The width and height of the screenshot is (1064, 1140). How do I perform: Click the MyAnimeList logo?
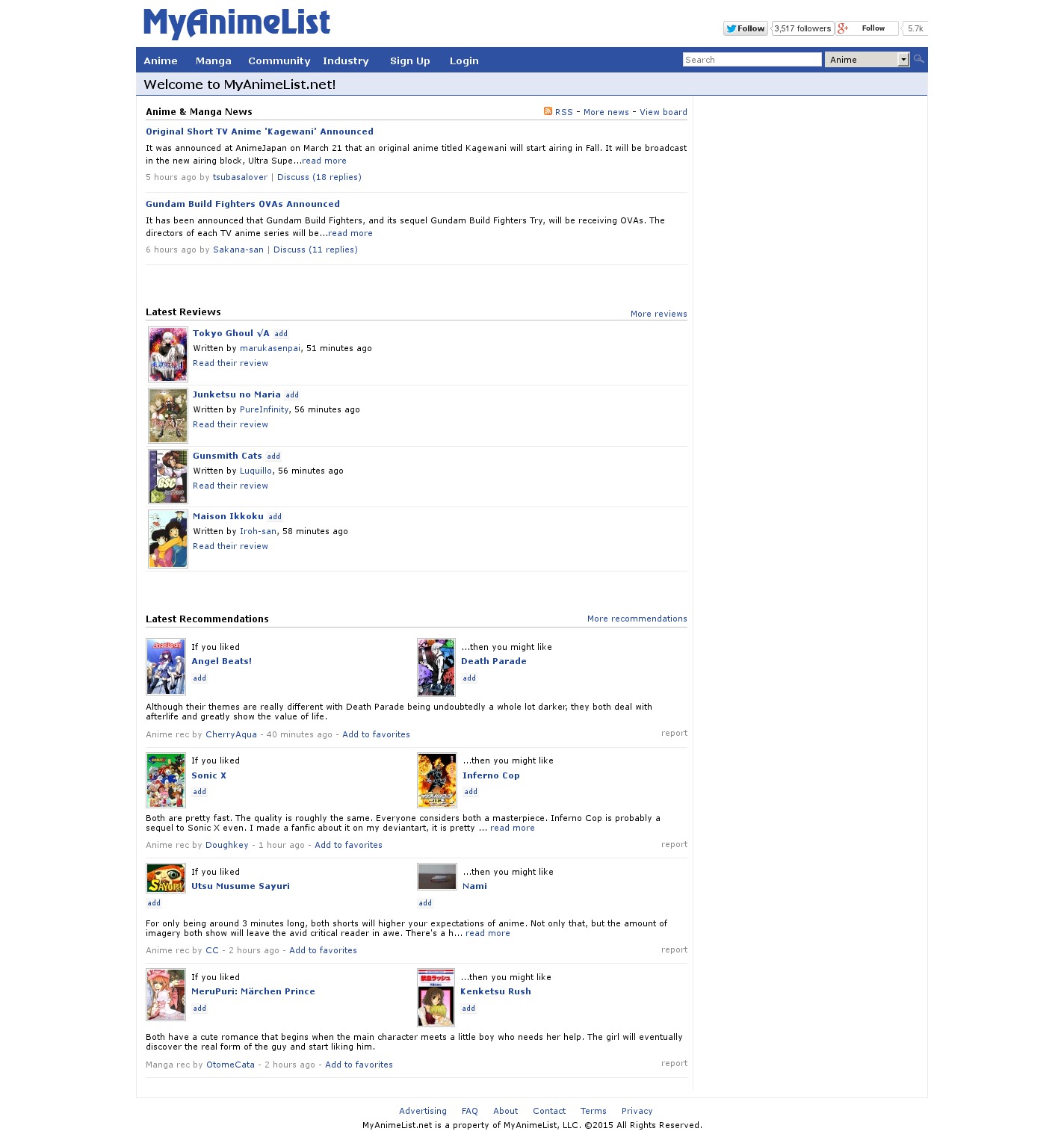236,23
